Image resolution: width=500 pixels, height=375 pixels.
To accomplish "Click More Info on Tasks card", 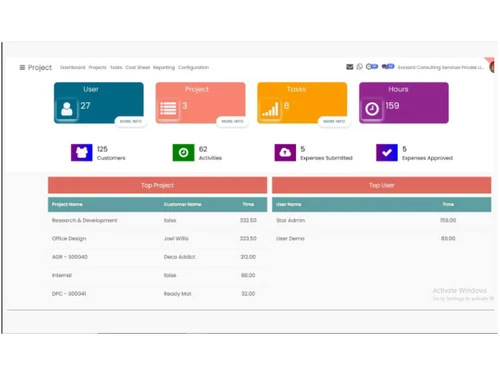I will click(x=334, y=121).
